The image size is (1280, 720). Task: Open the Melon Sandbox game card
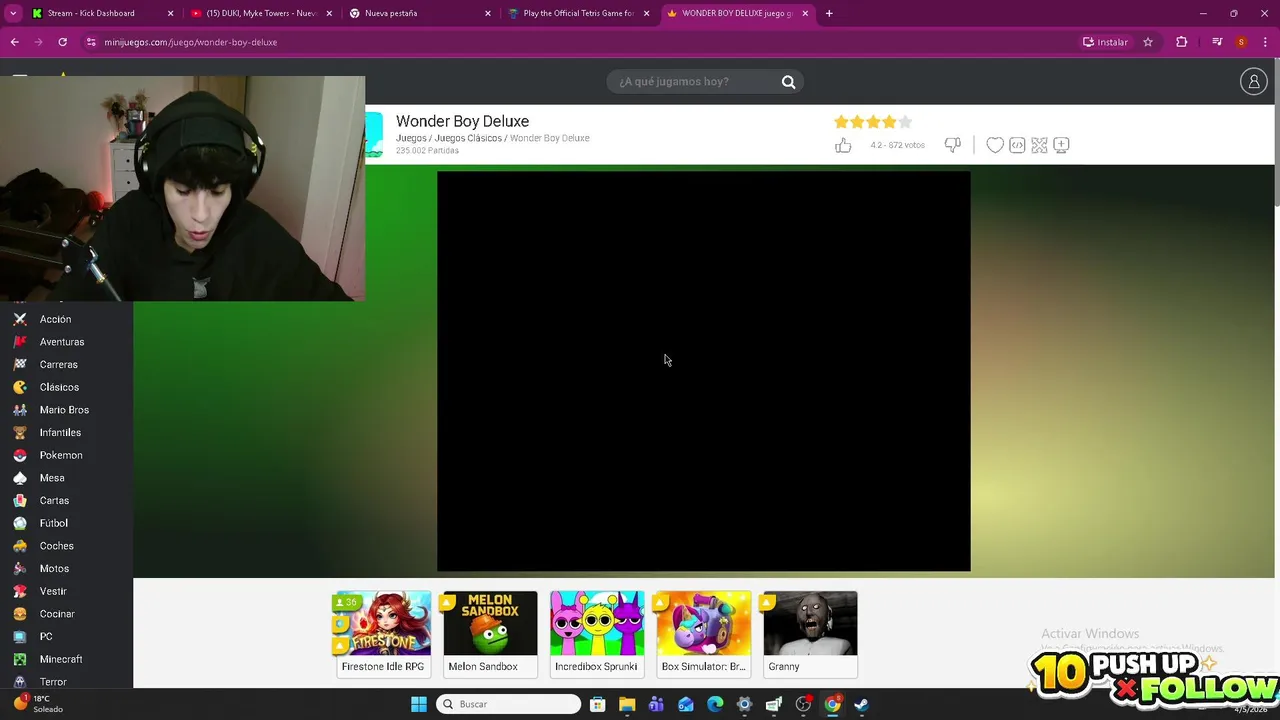coord(490,634)
